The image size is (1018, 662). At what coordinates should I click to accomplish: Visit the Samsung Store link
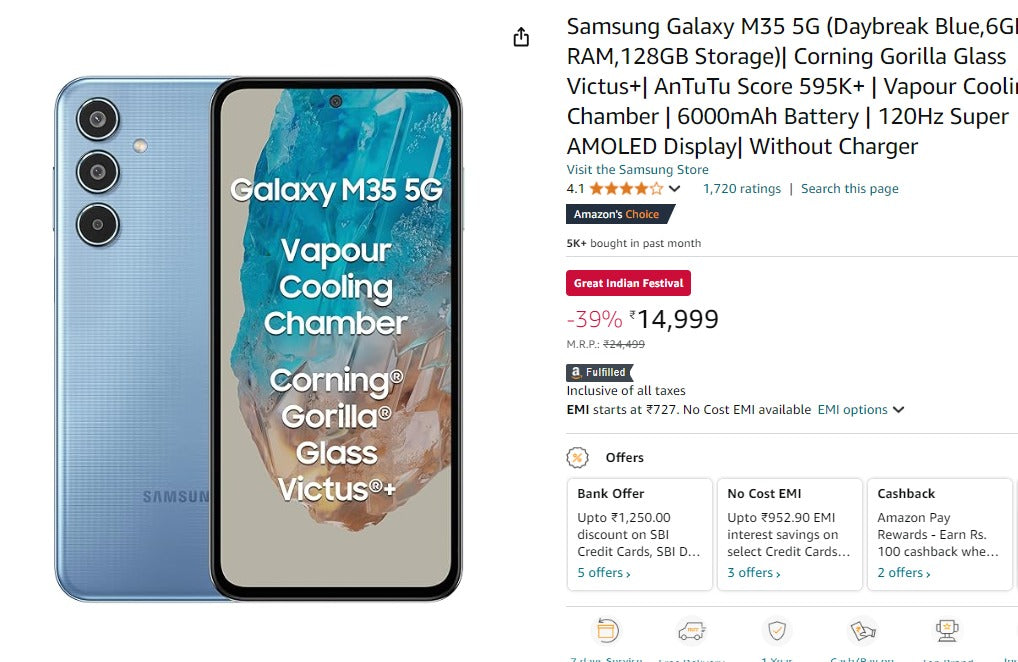637,170
